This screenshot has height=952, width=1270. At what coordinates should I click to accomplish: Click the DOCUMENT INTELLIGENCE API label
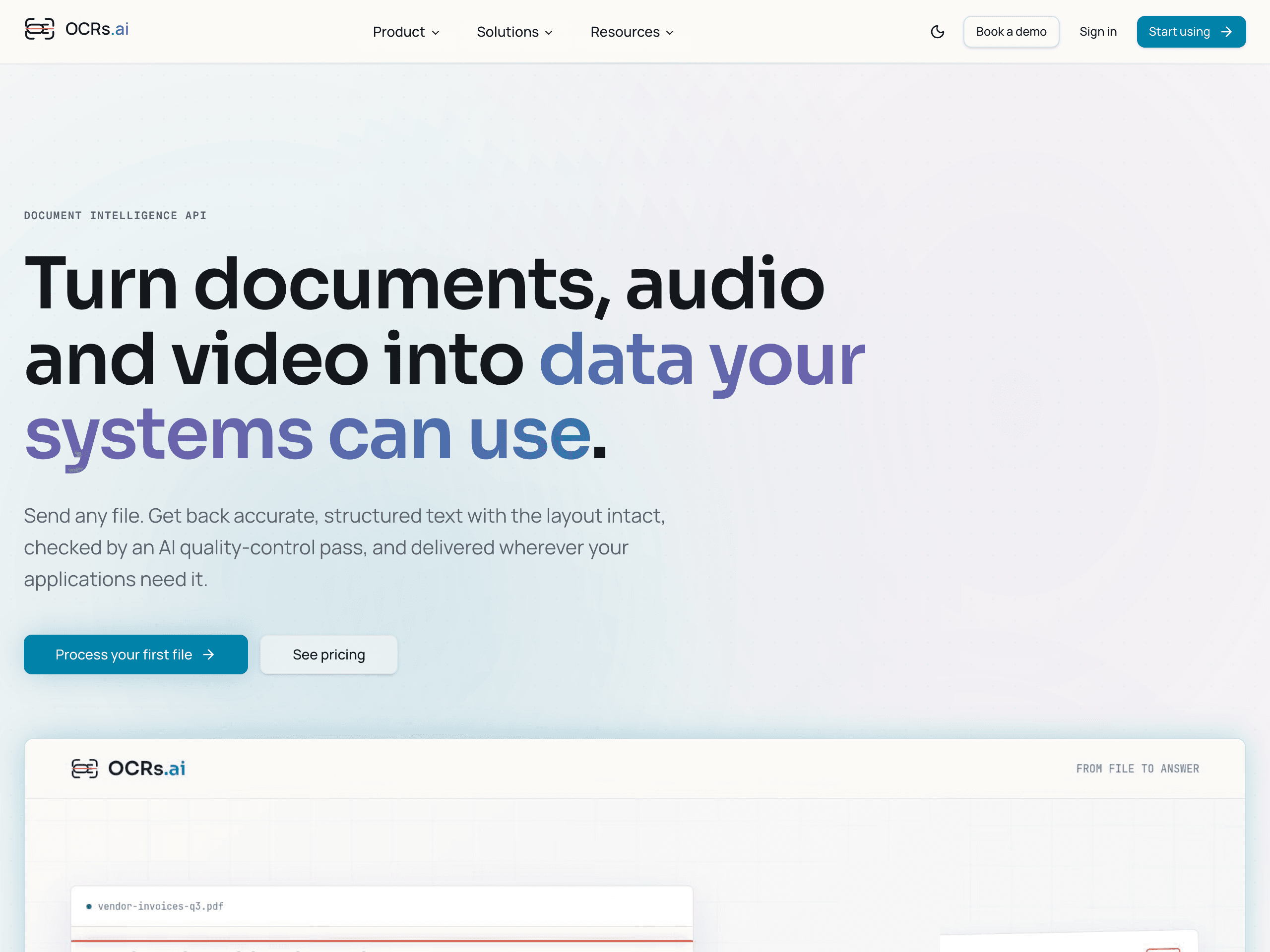coord(115,215)
